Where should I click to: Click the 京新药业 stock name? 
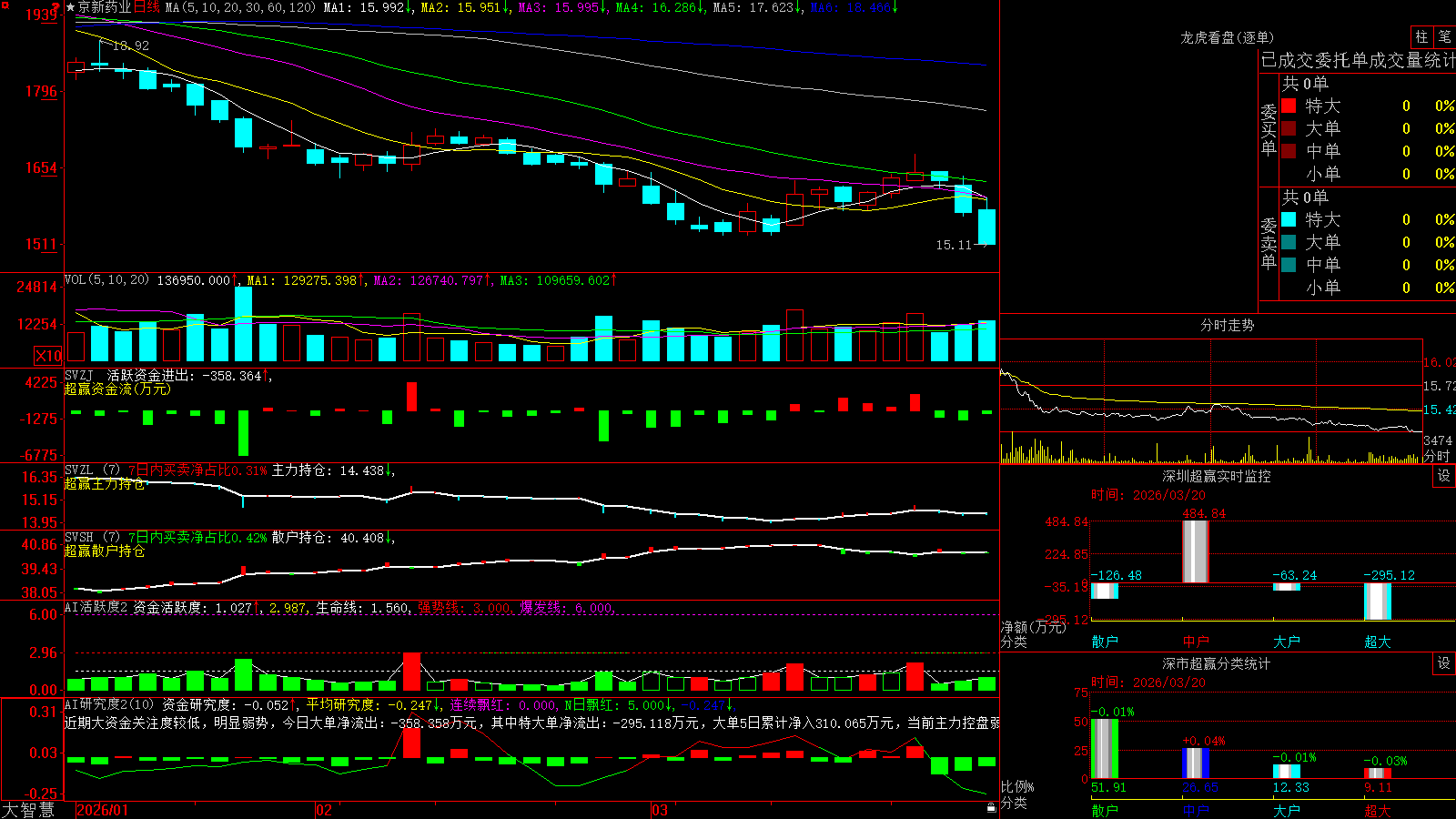coord(105,7)
